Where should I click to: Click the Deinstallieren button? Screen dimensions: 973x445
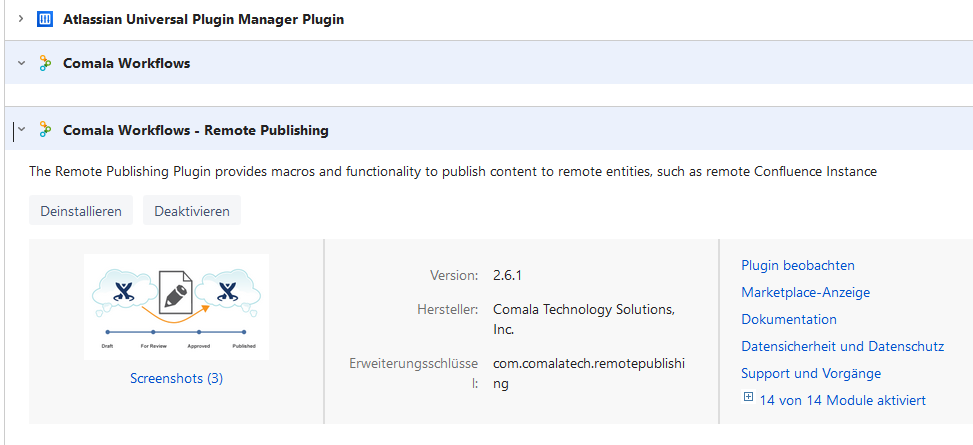click(x=81, y=211)
